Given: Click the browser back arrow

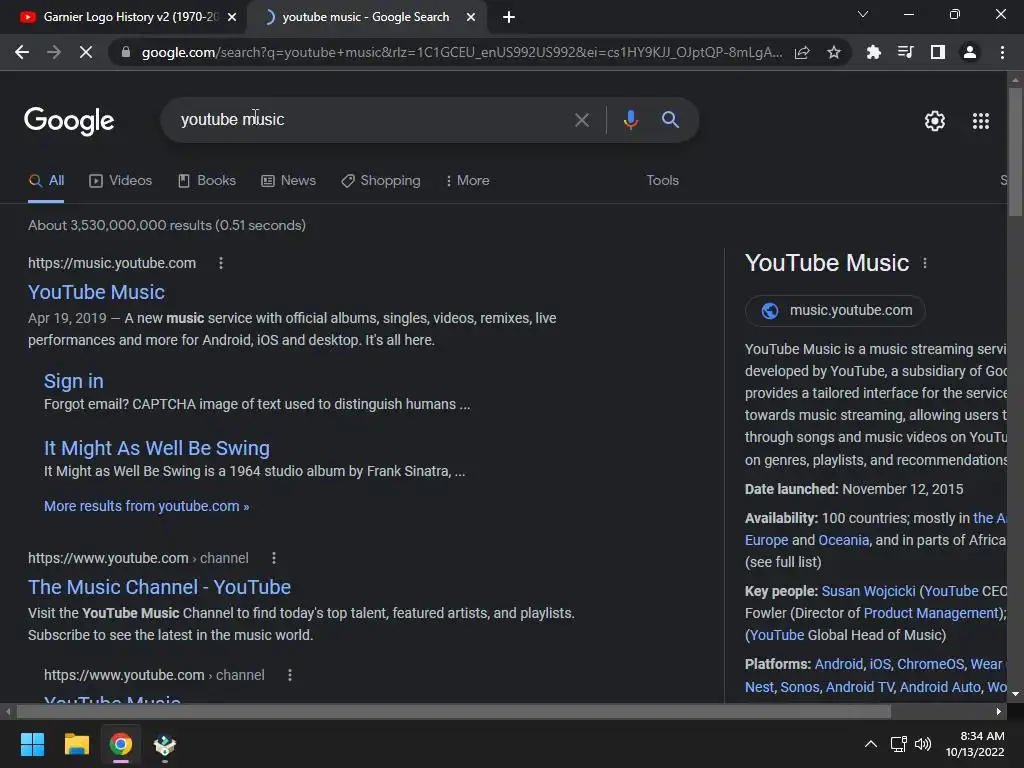Looking at the screenshot, I should tap(22, 52).
